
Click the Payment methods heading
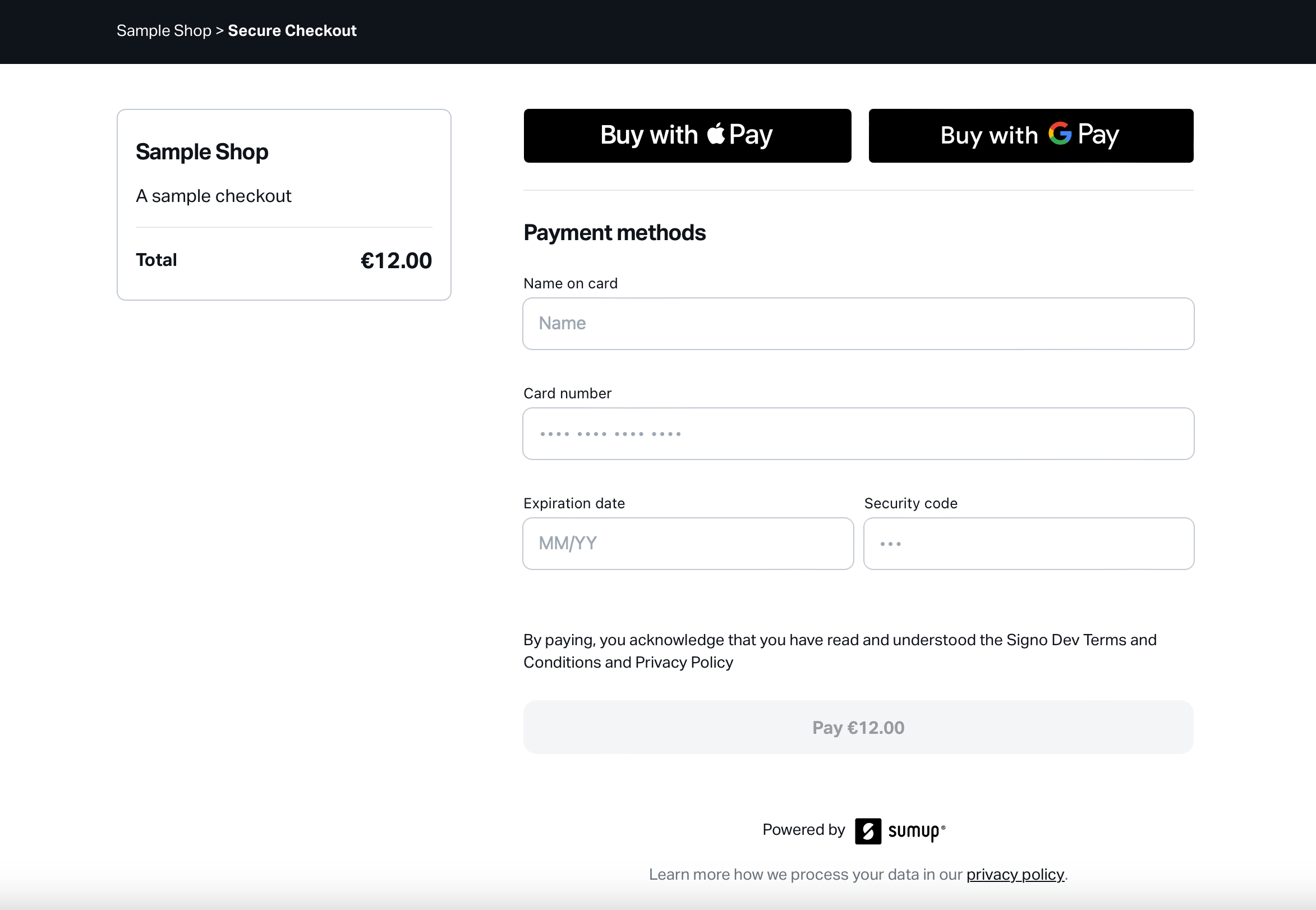click(x=614, y=232)
